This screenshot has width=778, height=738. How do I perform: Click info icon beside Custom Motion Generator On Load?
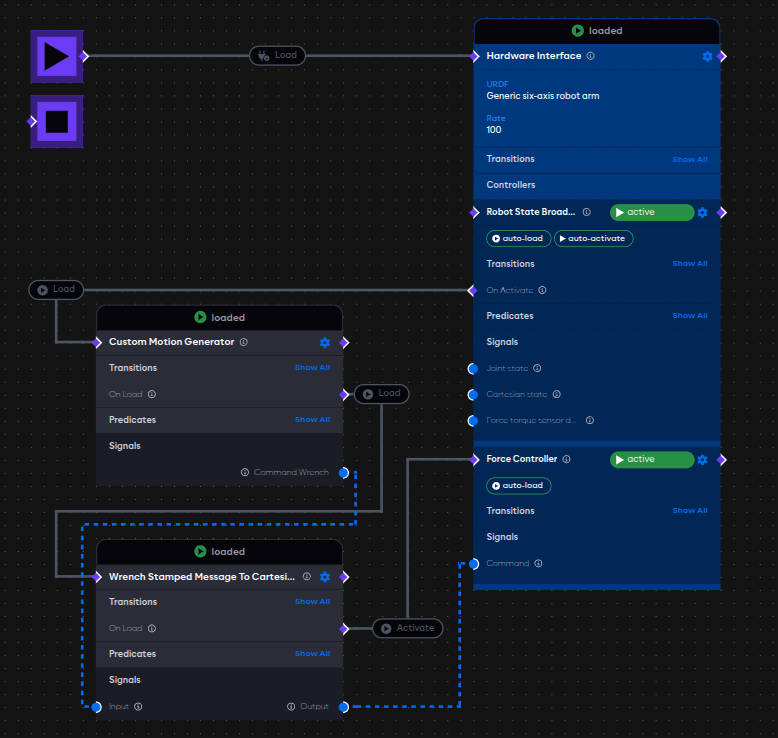pos(152,394)
